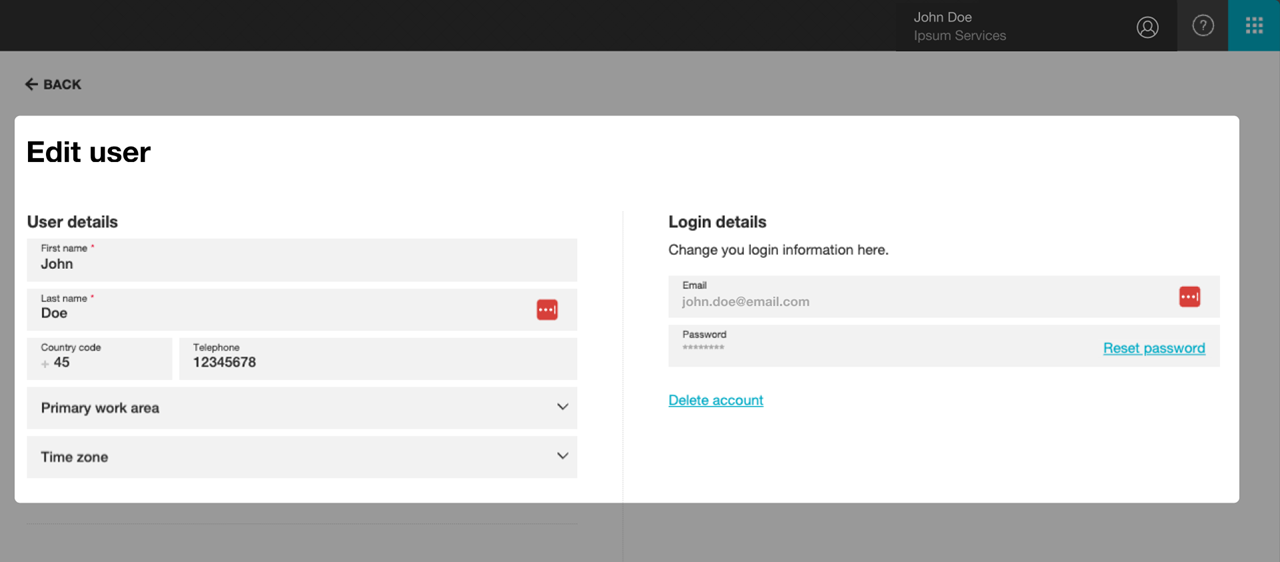Select the Edit user dialog heading
The image size is (1280, 562).
[x=89, y=152]
